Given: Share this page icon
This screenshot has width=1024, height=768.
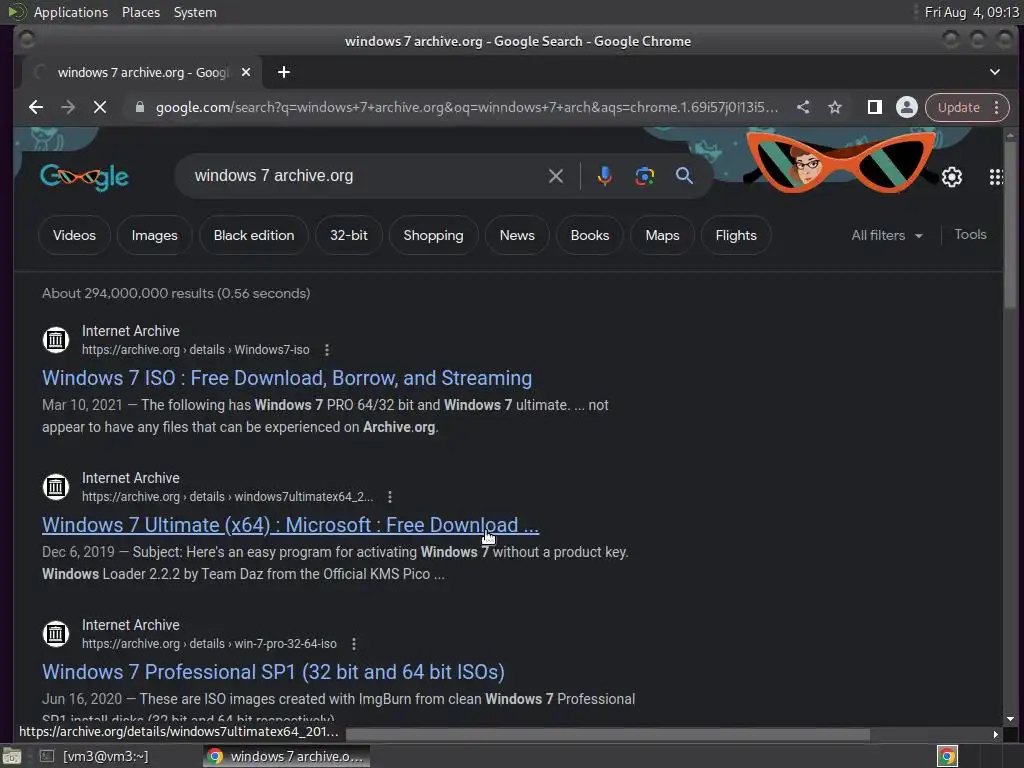Looking at the screenshot, I should (803, 107).
